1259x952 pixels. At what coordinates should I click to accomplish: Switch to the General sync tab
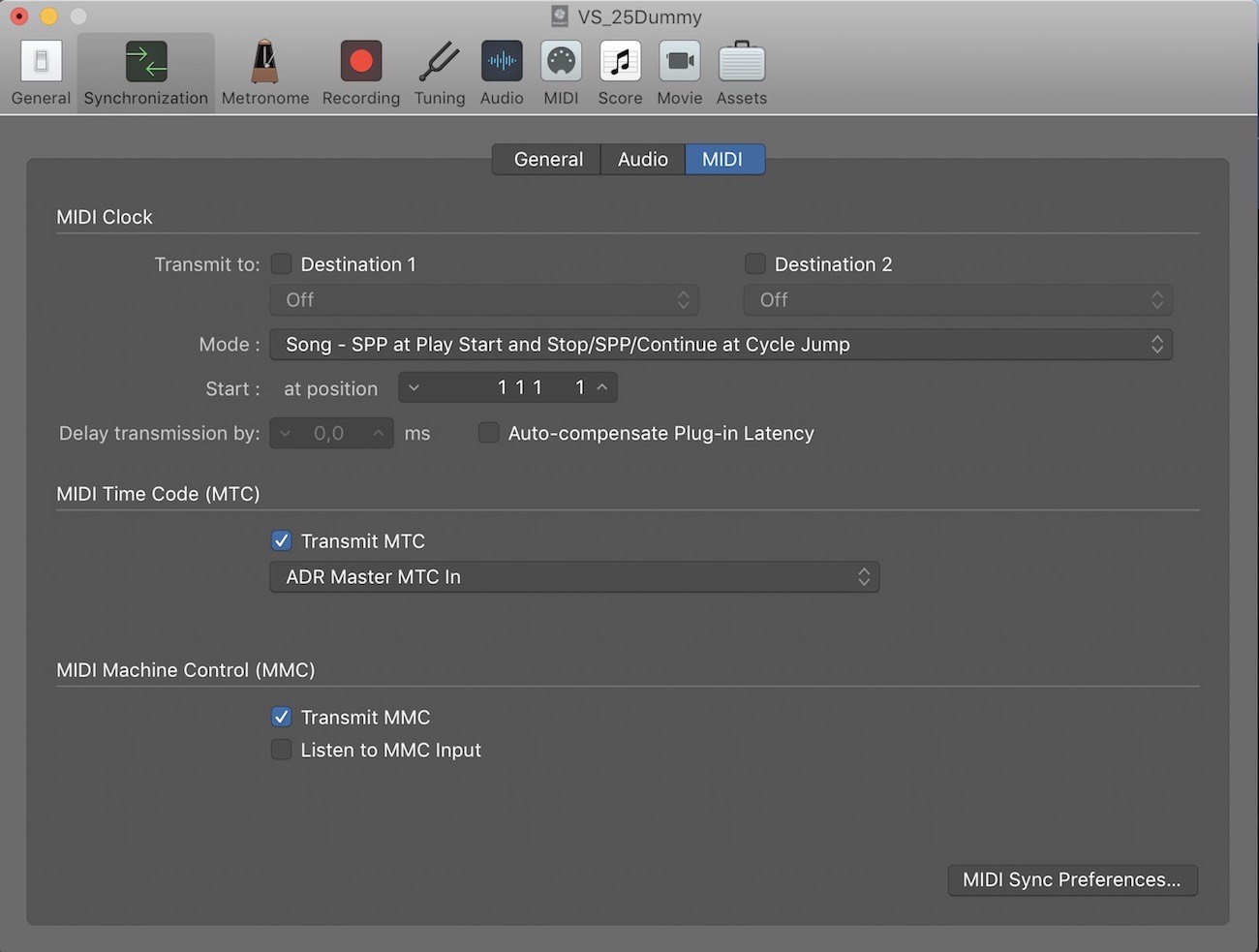click(548, 159)
